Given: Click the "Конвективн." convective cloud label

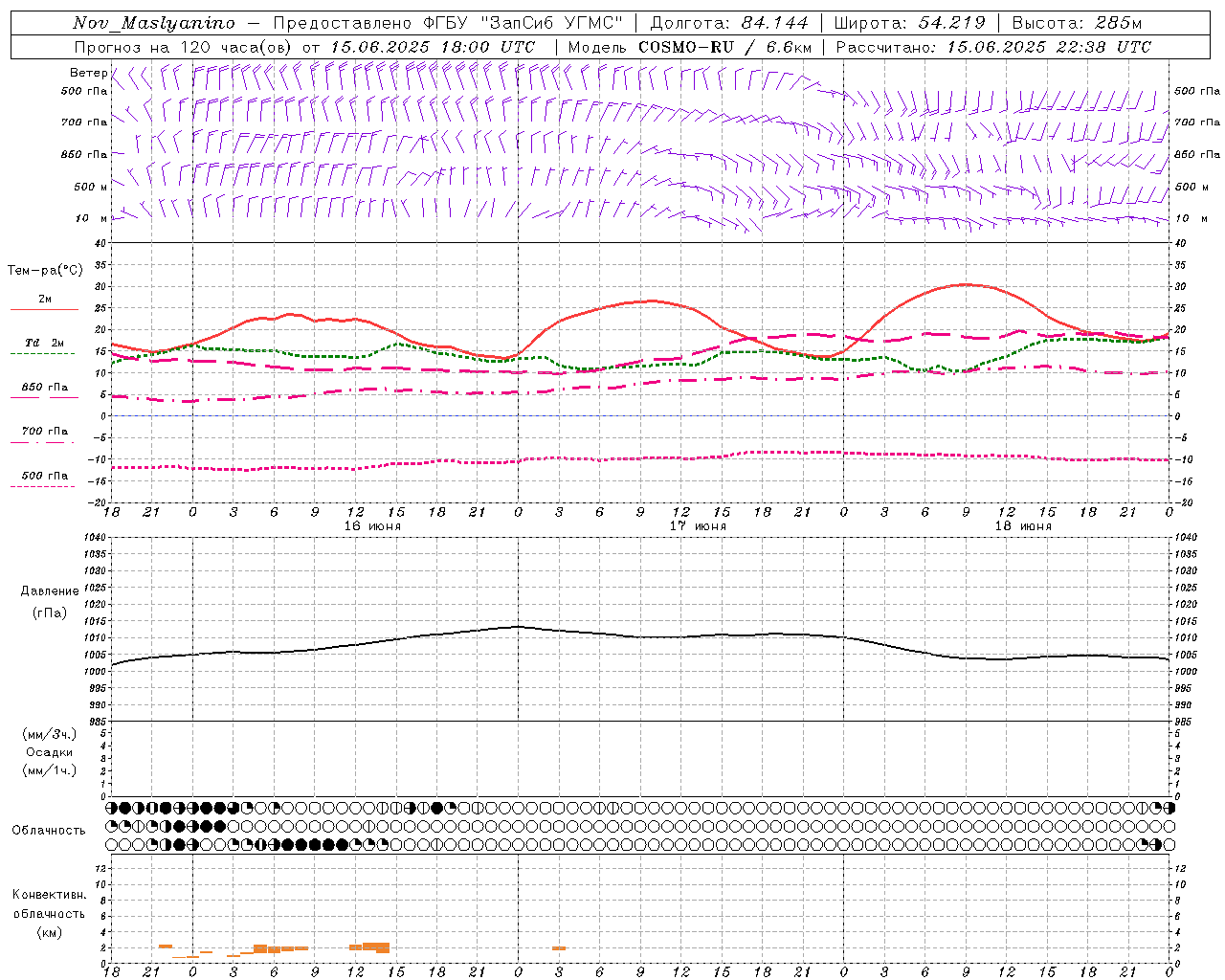Looking at the screenshot, I should [50, 895].
